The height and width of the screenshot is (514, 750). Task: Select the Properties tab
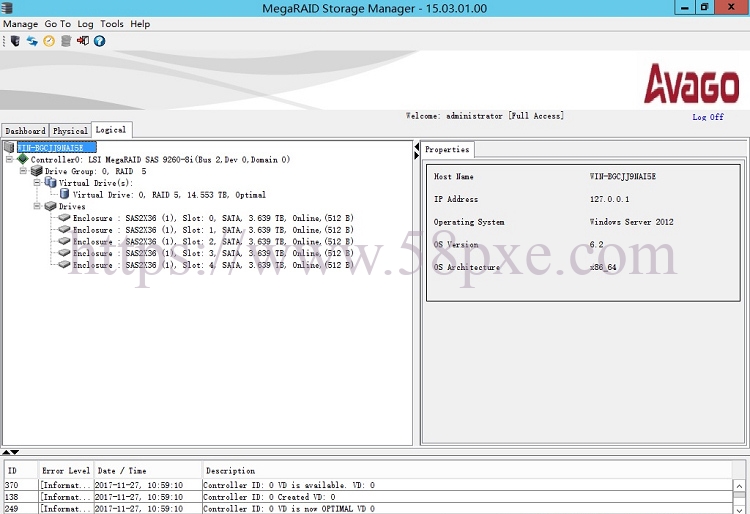[448, 150]
